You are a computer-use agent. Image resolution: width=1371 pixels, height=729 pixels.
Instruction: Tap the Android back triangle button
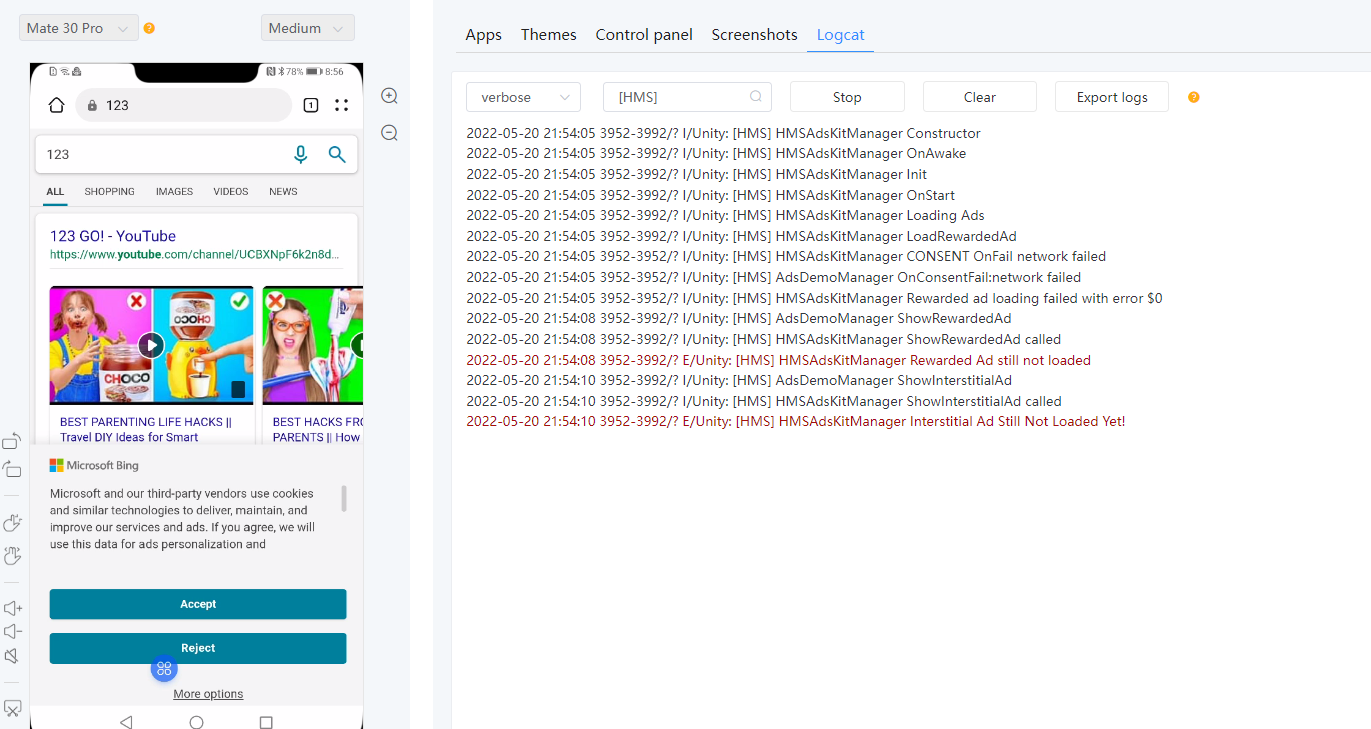pos(126,721)
